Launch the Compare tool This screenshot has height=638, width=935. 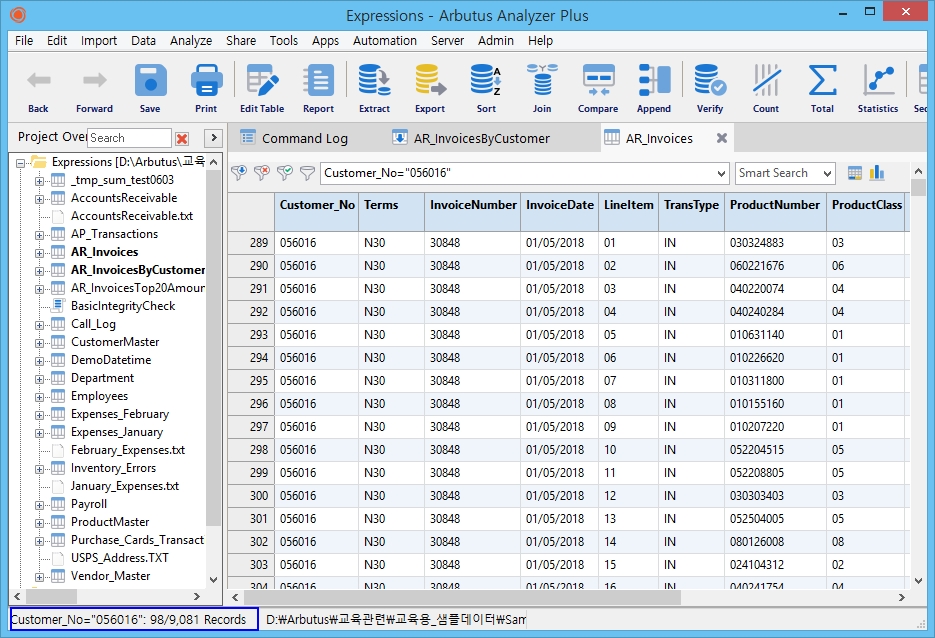point(598,87)
